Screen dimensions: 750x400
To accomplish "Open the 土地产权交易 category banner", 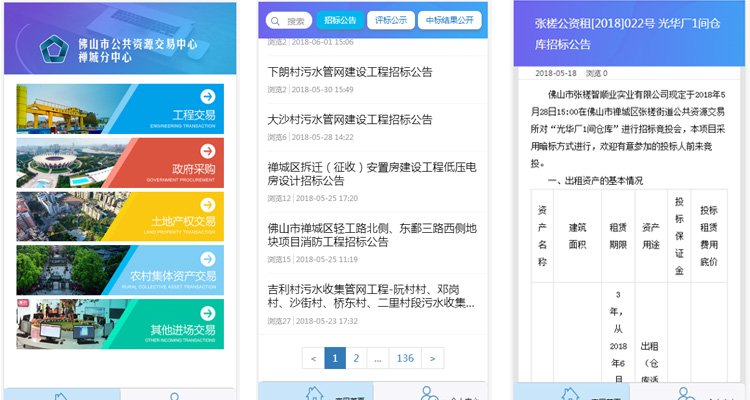I will pos(120,216).
